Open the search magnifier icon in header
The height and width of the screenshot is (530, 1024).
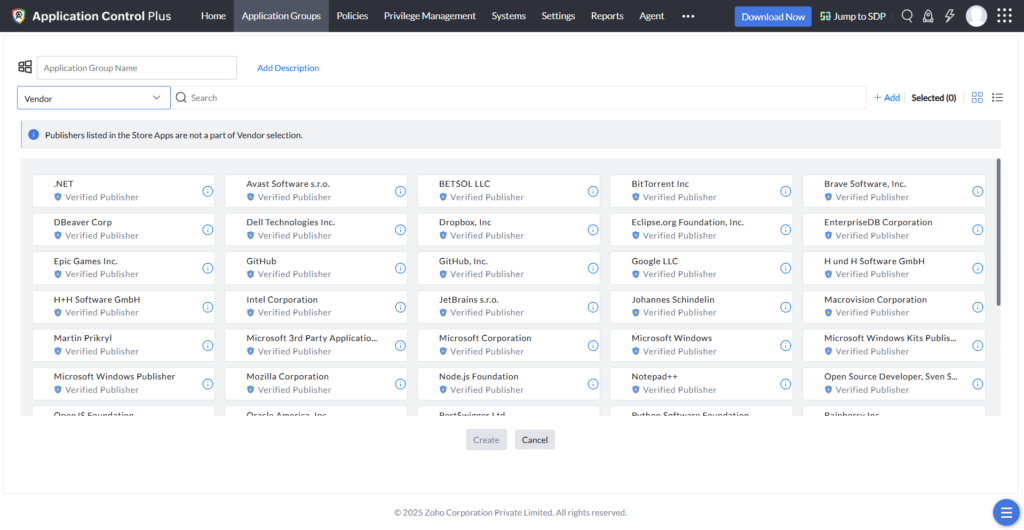click(x=906, y=16)
